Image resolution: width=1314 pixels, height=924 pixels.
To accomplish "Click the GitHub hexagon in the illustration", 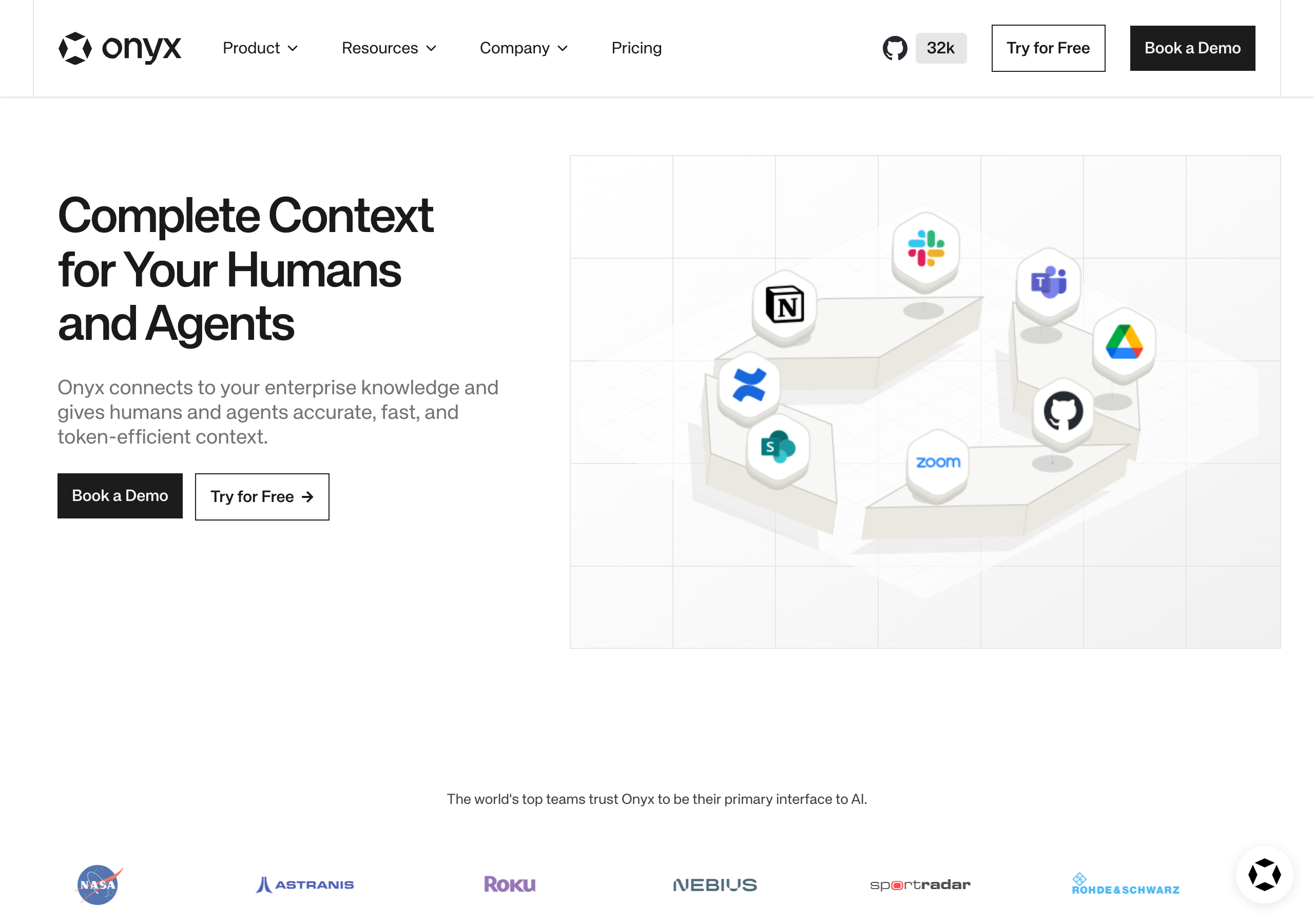I will pos(1063,411).
